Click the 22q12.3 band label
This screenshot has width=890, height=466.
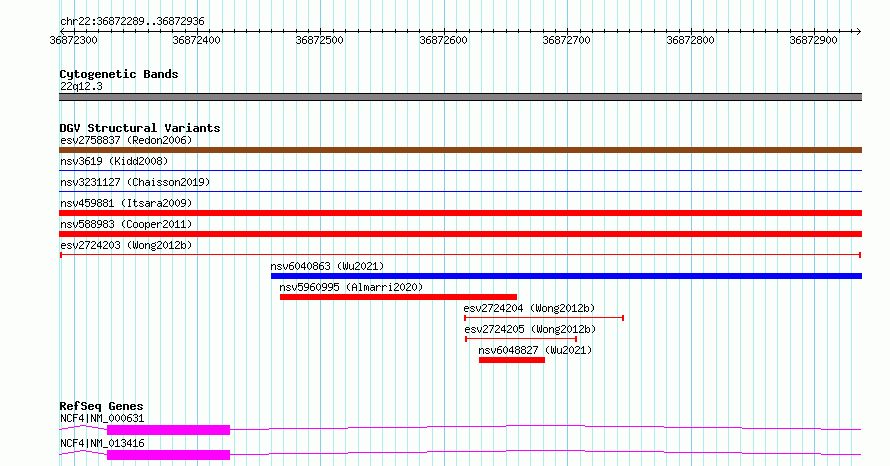click(81, 86)
